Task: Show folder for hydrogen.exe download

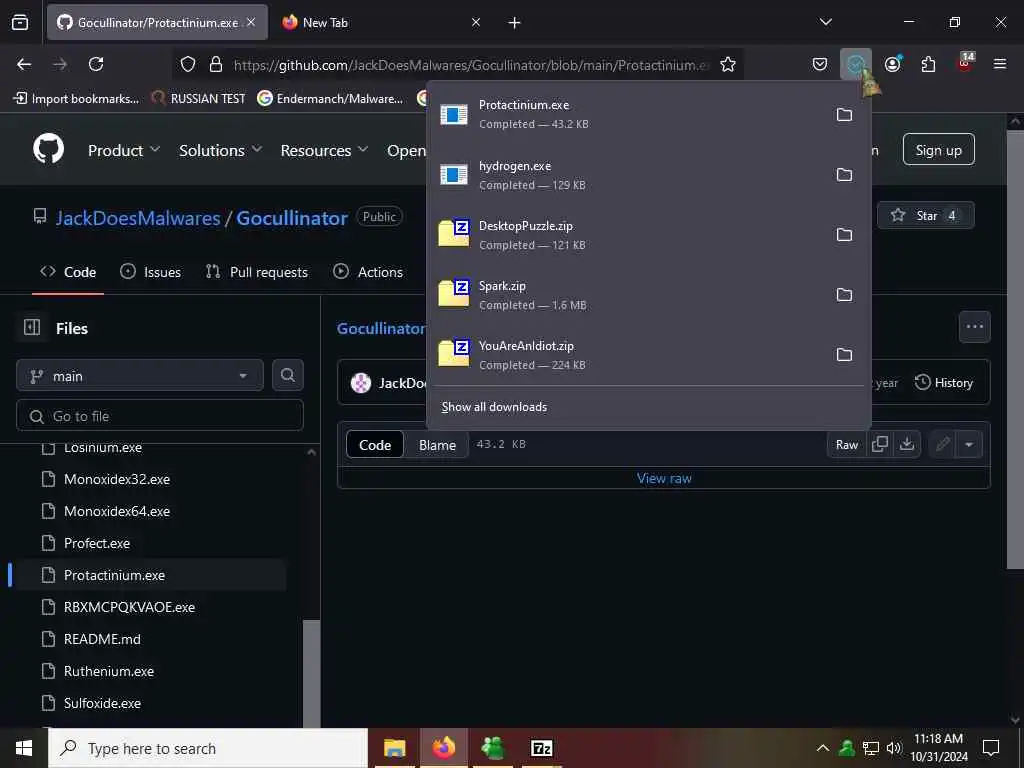Action: (844, 174)
